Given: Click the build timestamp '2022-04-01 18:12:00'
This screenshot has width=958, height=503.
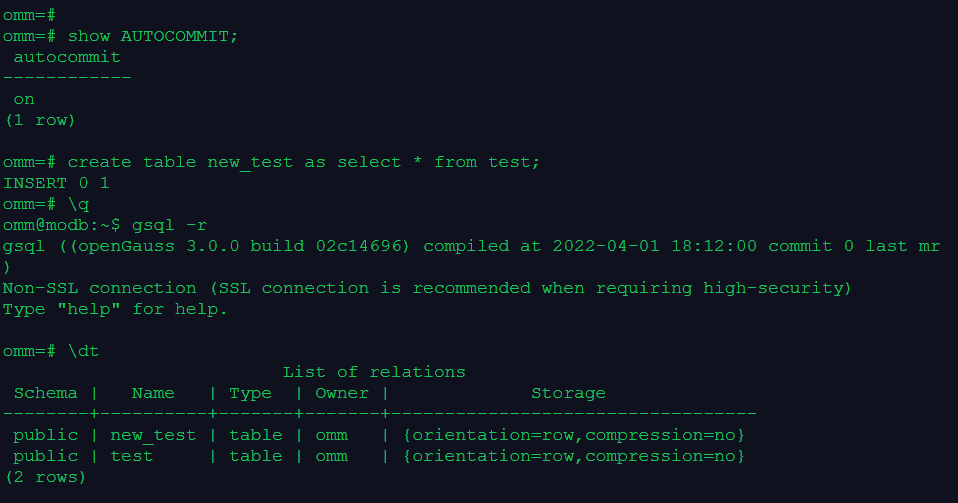Looking at the screenshot, I should point(656,246).
